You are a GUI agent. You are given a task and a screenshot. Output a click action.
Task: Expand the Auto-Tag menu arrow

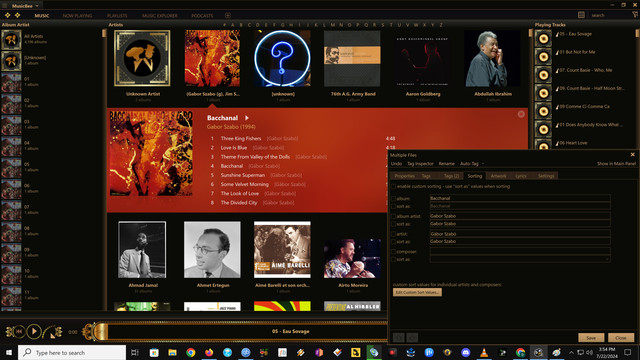(x=482, y=164)
